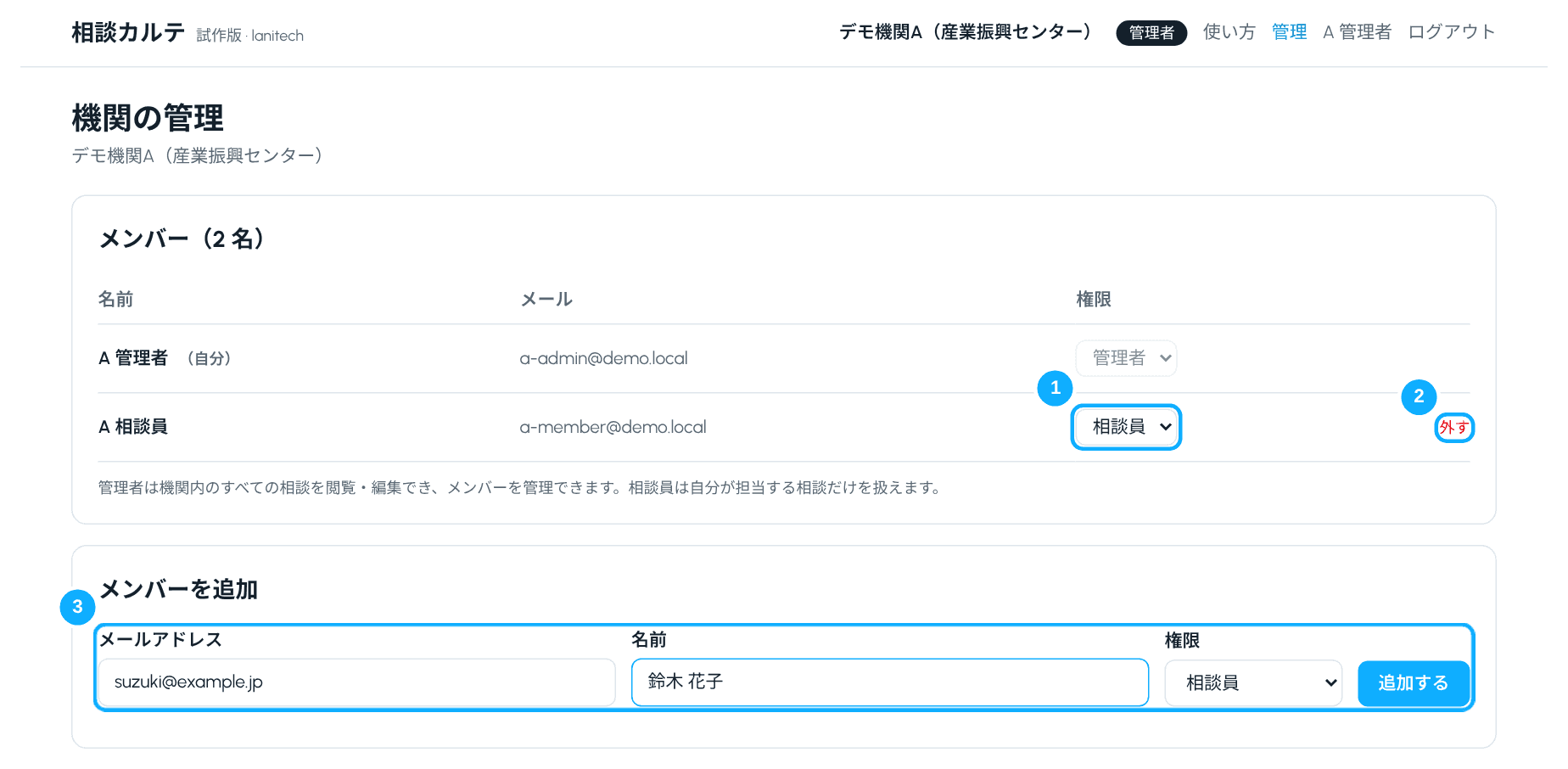The width and height of the screenshot is (1568, 769).
Task: Select the a-admin@demo.local email text
Action: click(603, 358)
